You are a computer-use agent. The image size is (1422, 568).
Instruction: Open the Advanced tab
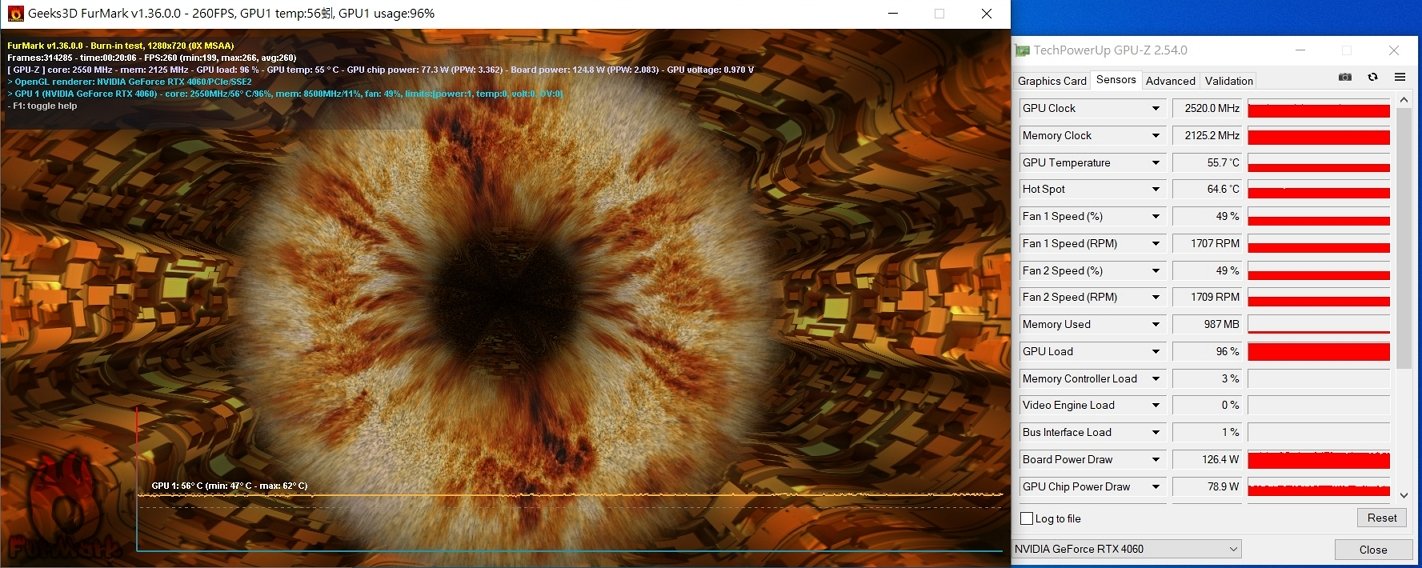1171,81
